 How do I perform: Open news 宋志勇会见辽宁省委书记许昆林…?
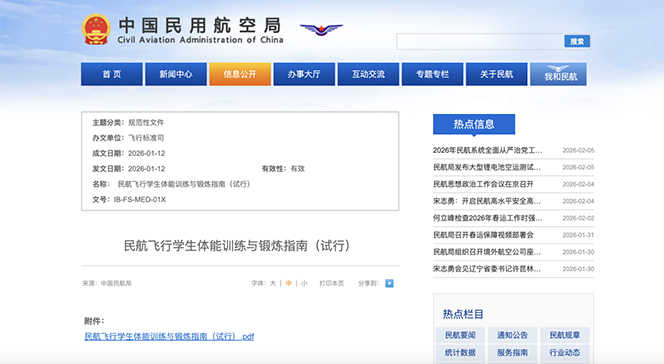point(487,269)
